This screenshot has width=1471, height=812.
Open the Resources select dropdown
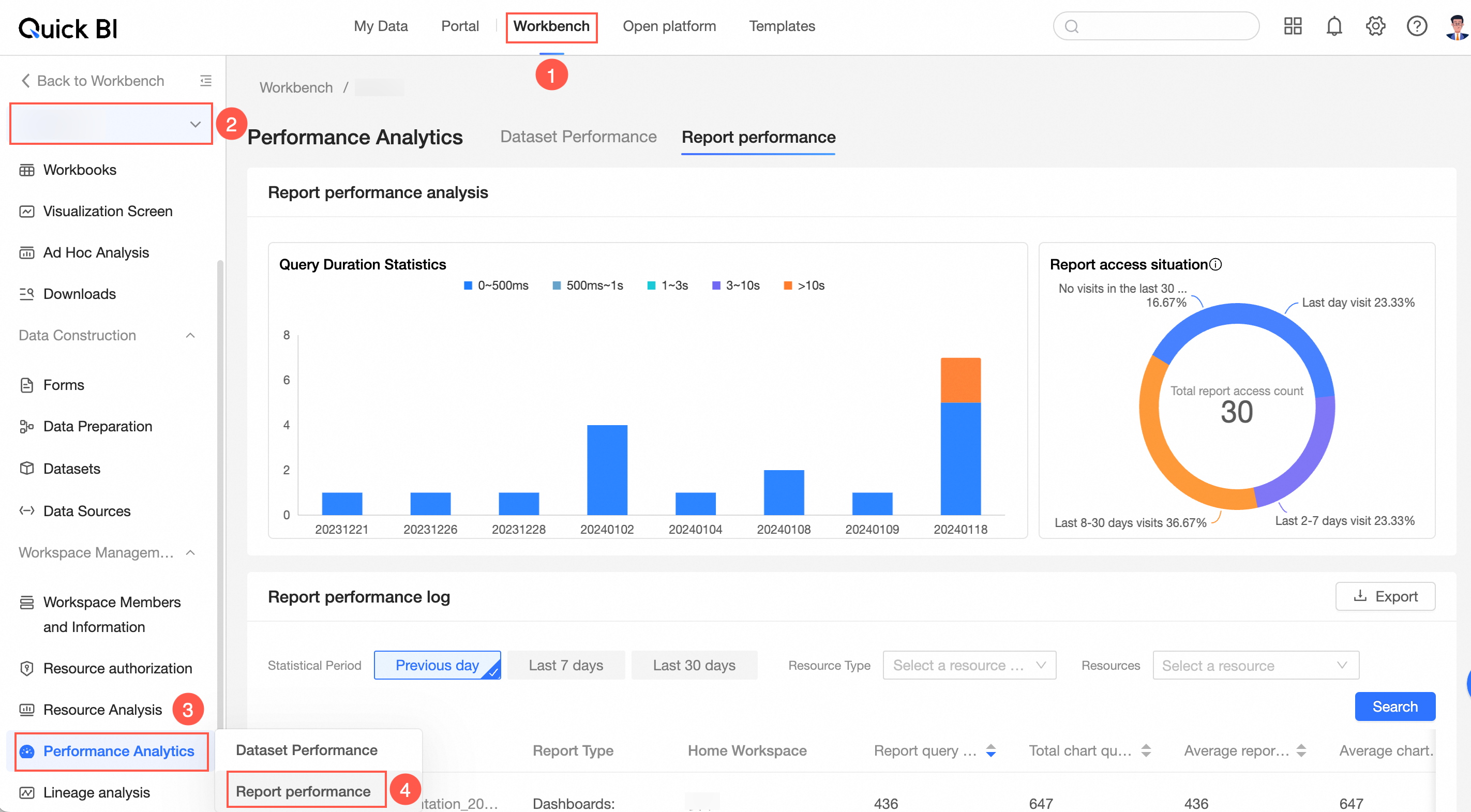[1256, 665]
